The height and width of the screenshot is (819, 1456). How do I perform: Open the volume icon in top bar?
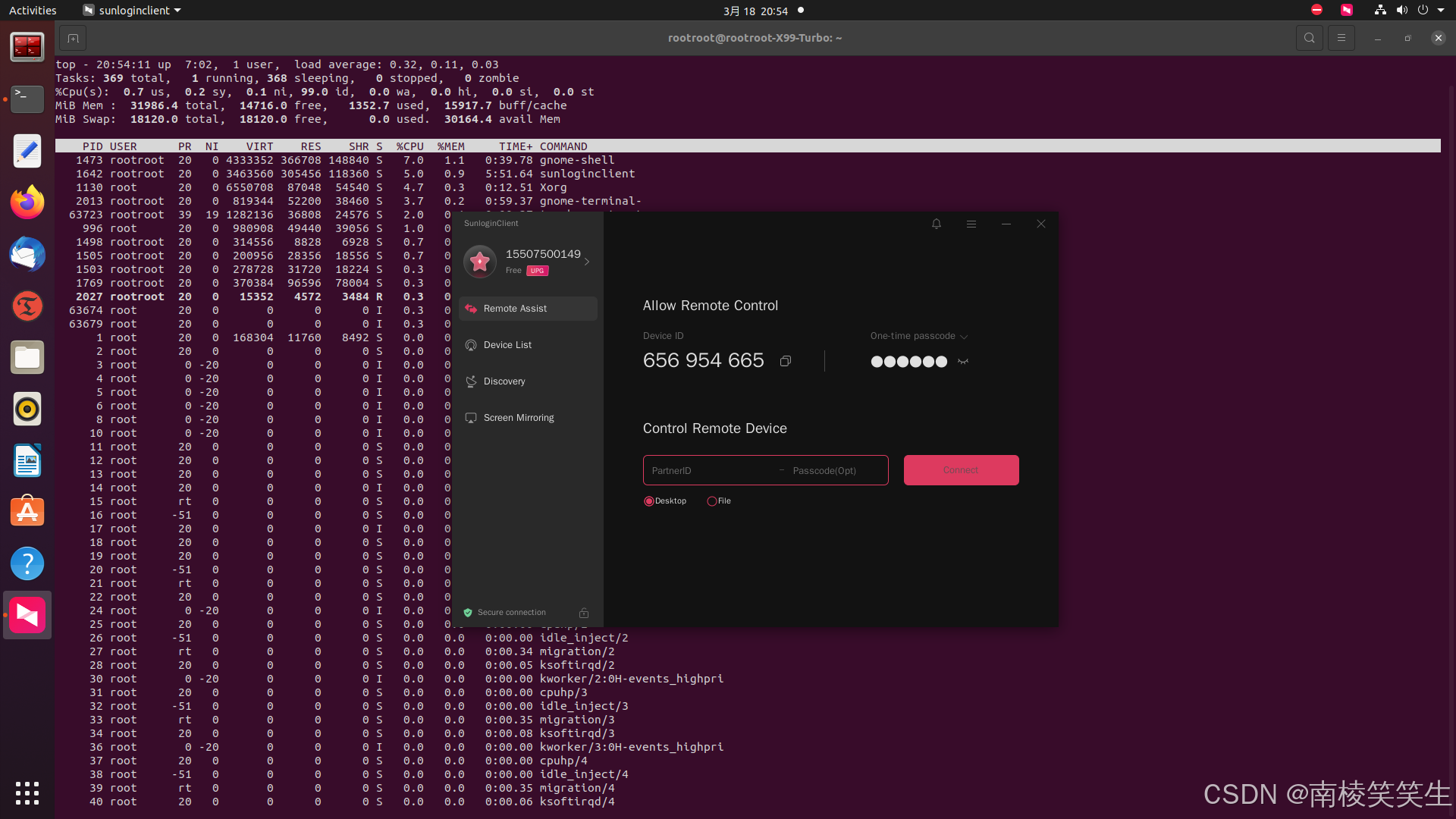[1401, 10]
